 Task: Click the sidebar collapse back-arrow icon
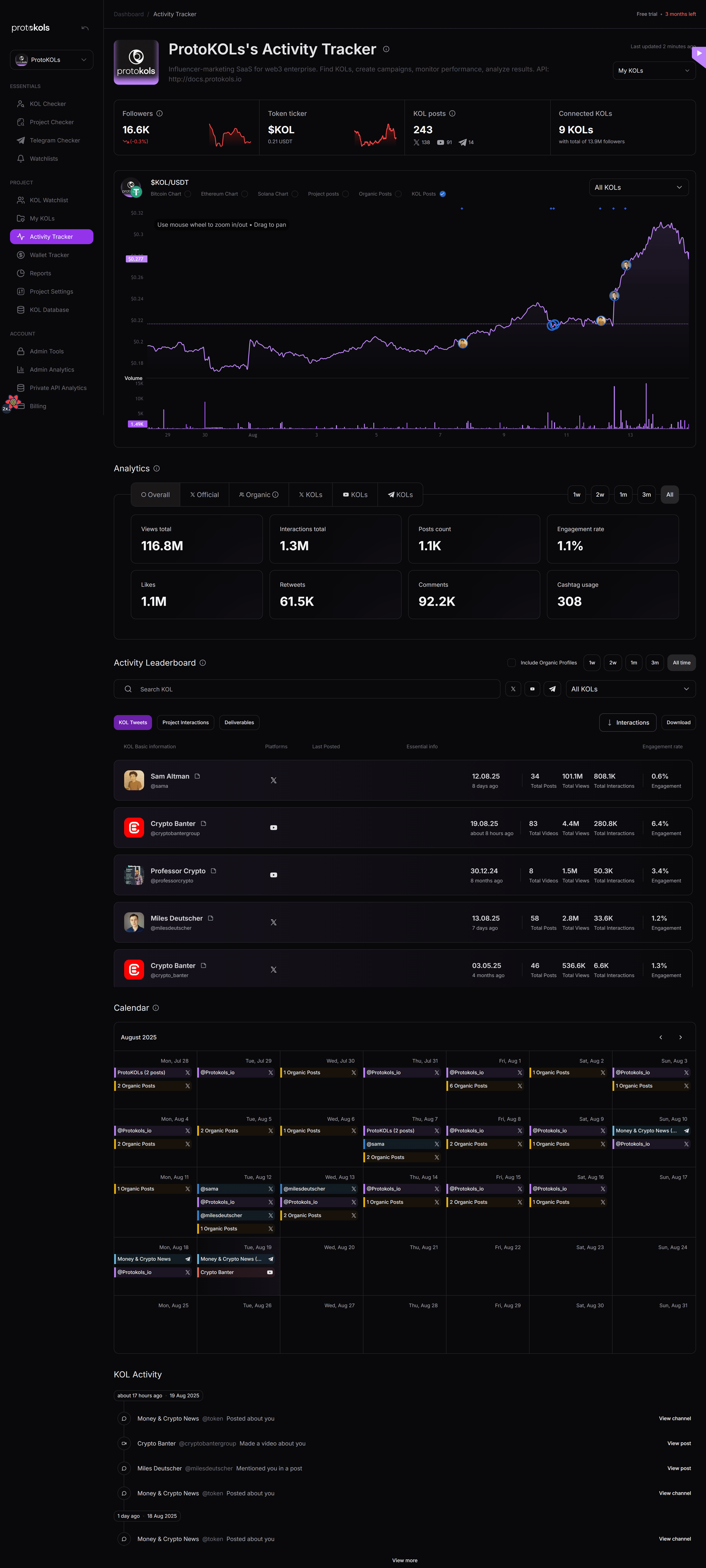85,28
